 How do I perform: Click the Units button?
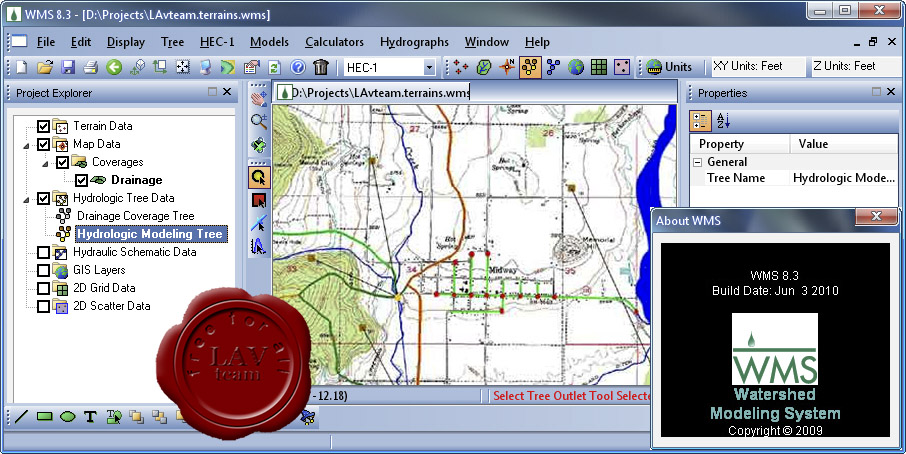tap(670, 67)
